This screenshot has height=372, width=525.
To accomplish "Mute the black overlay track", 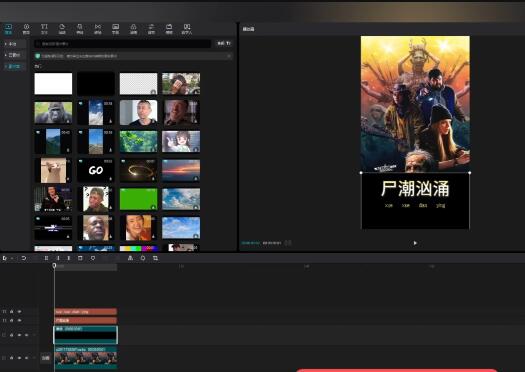I will (x=27, y=335).
